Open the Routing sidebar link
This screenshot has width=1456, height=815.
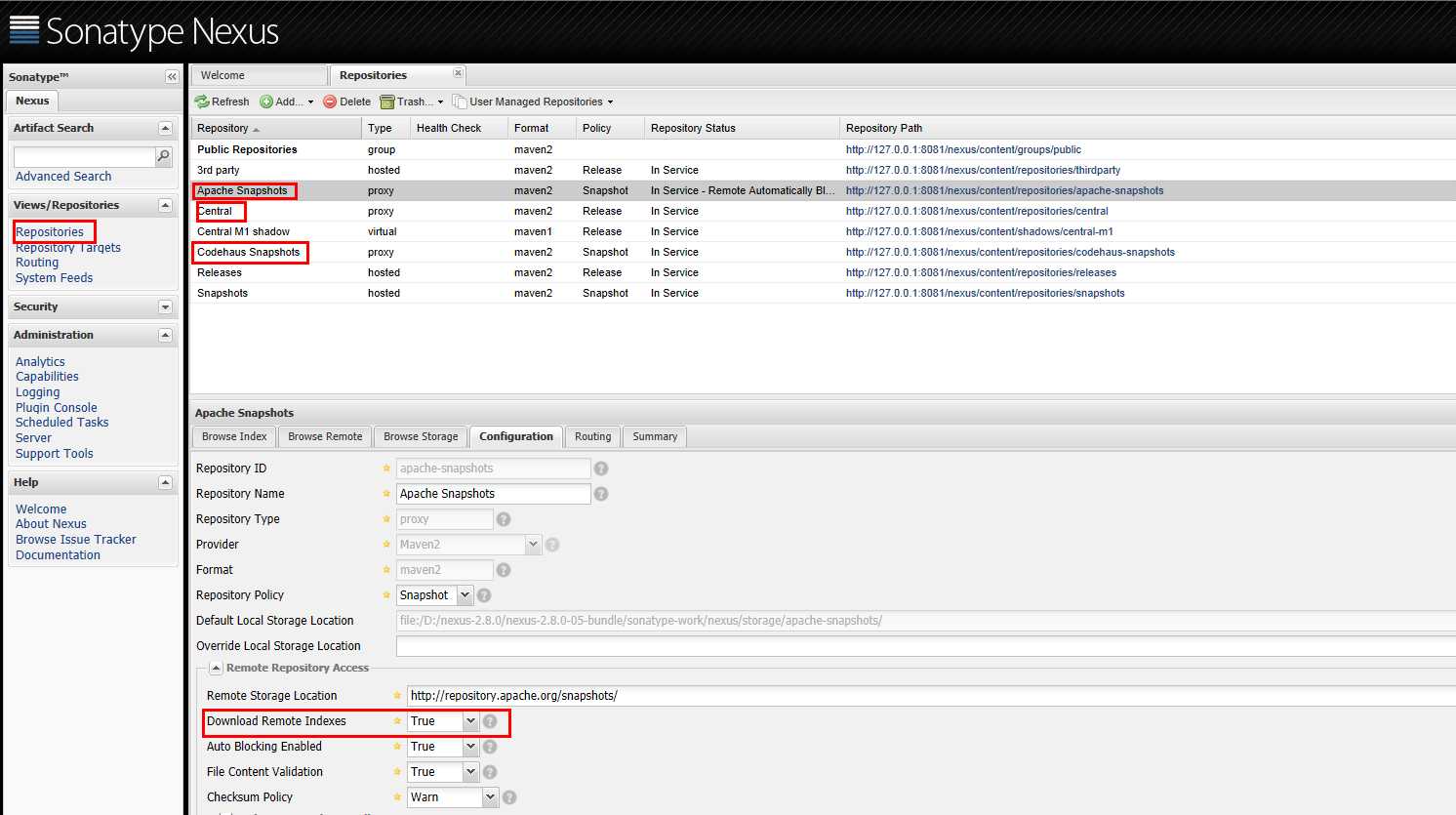(37, 263)
